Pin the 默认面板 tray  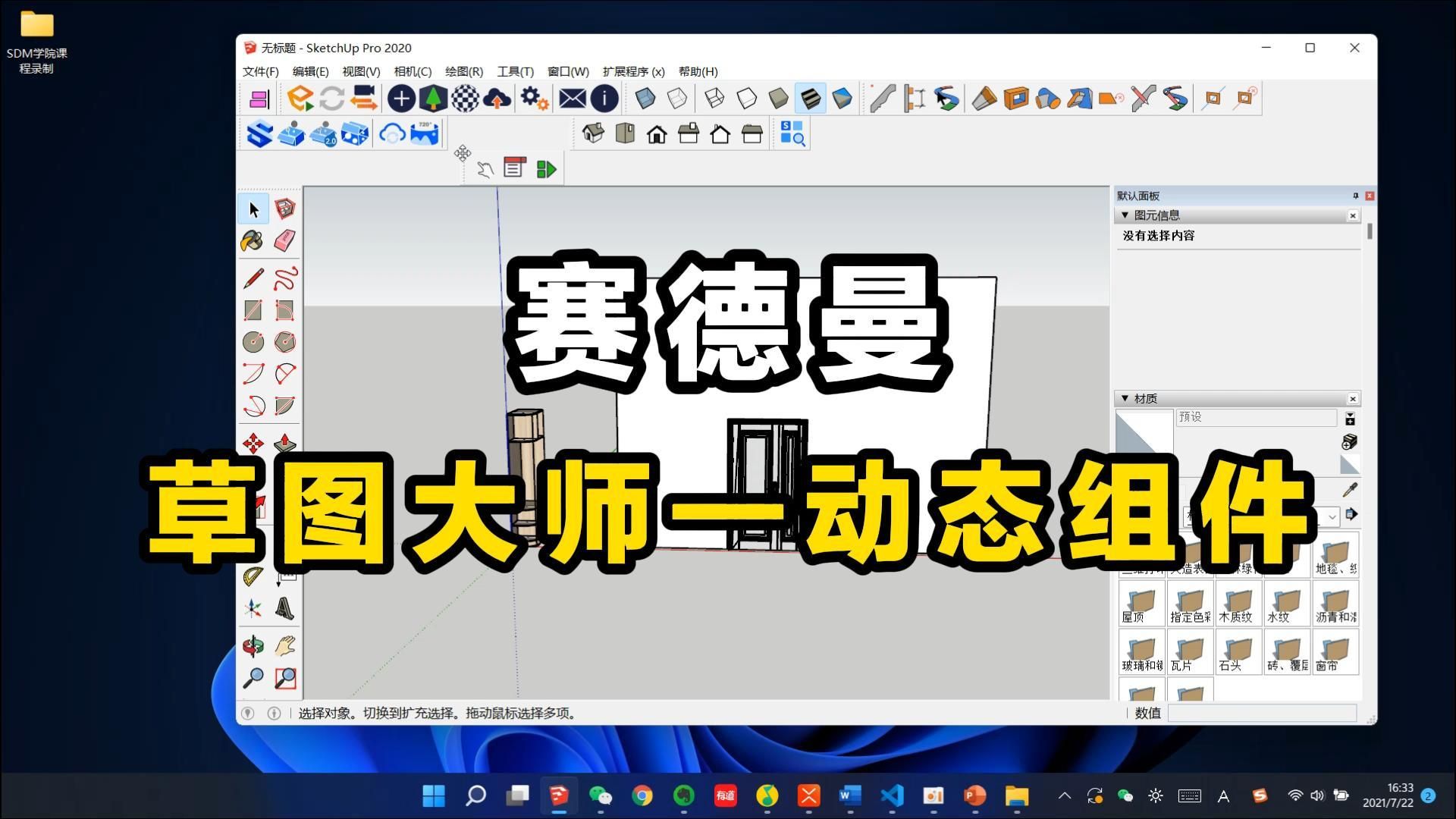(1356, 196)
